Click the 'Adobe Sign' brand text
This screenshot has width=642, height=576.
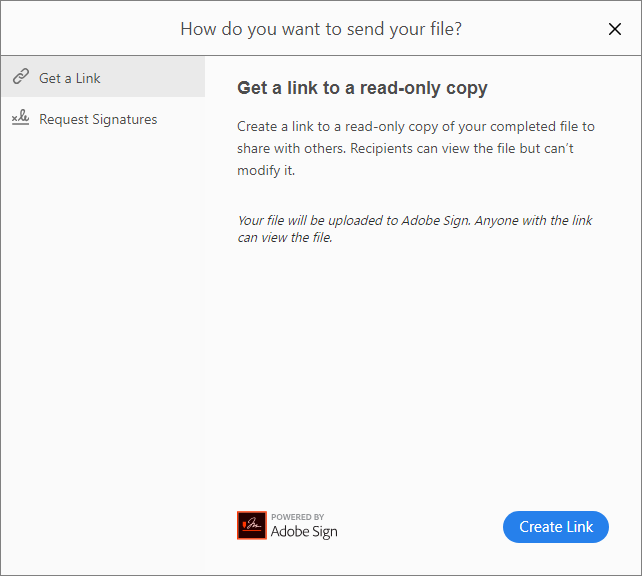pos(304,532)
